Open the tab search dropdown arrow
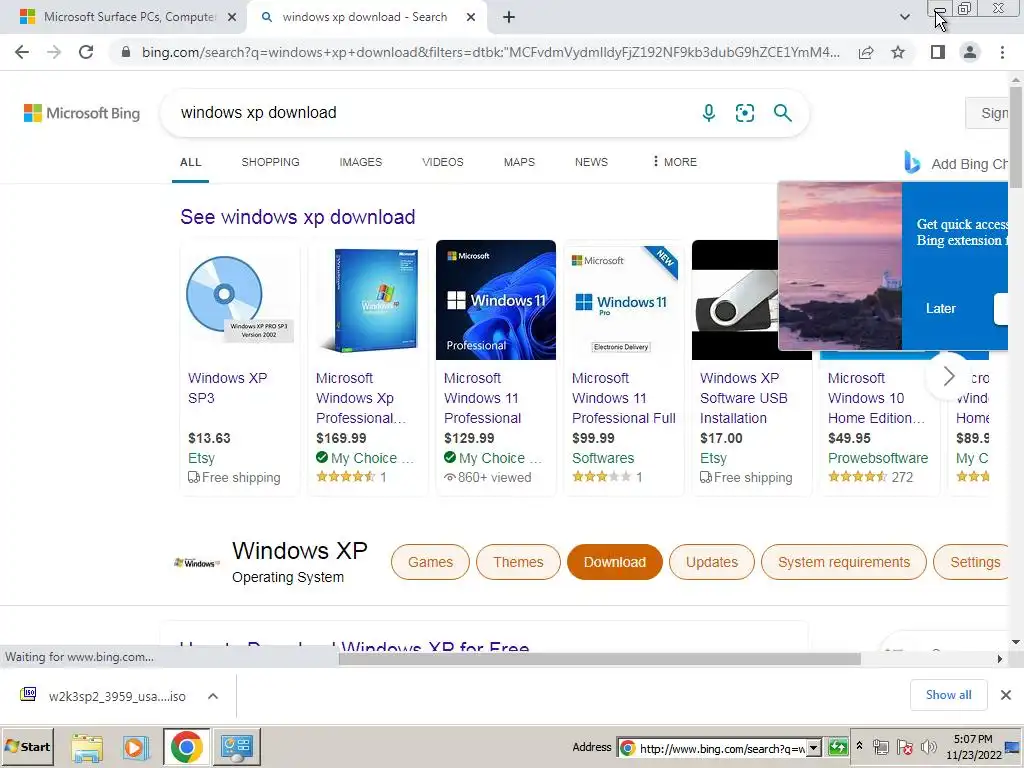This screenshot has width=1024, height=768. pyautogui.click(x=904, y=18)
